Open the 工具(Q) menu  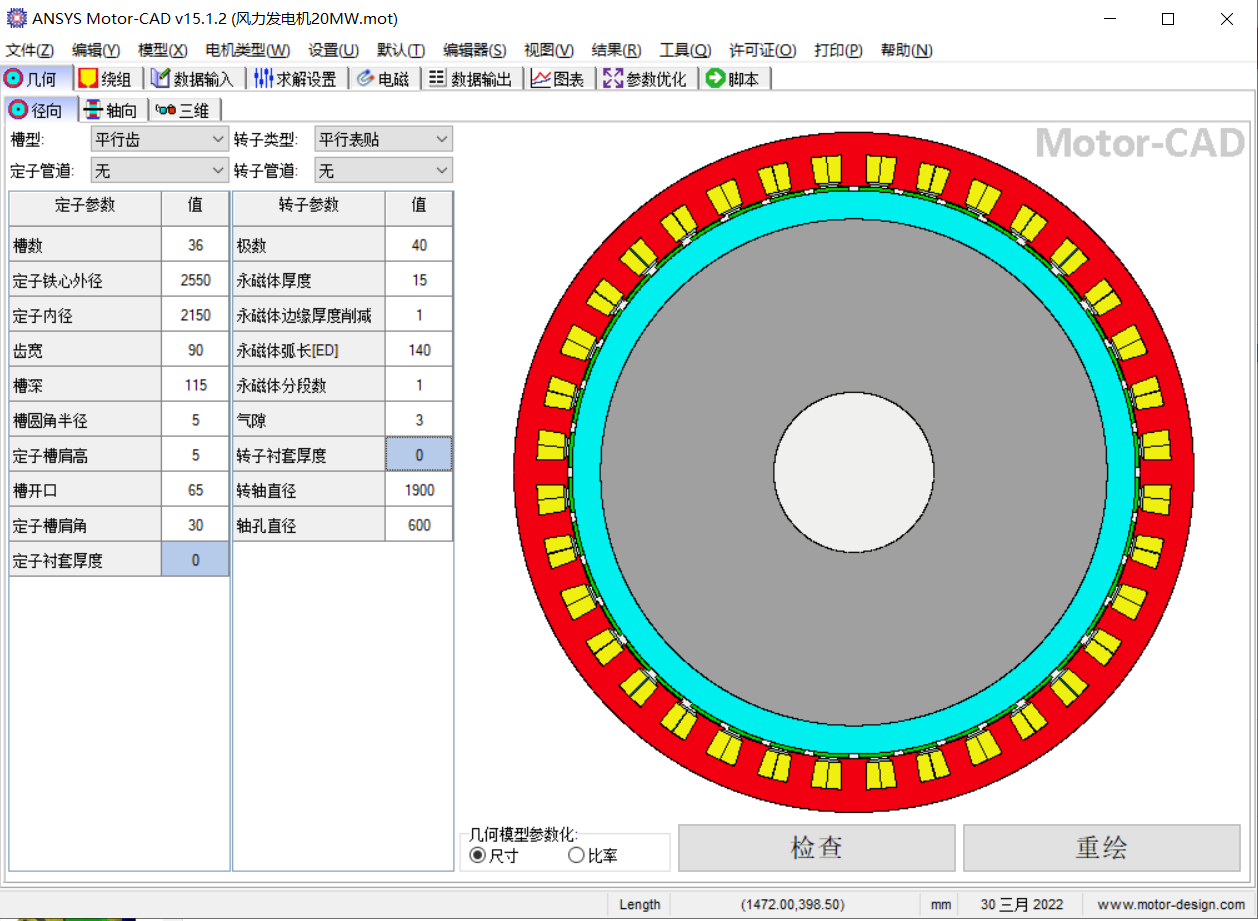685,50
